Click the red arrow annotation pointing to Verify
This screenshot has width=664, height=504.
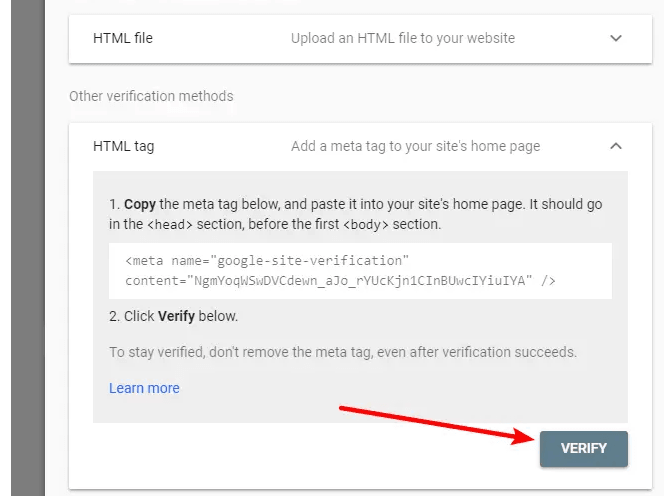point(435,425)
